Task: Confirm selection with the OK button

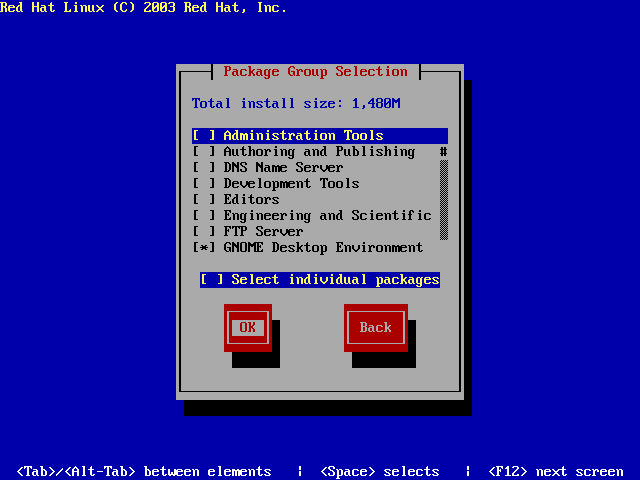Action: pos(248,327)
